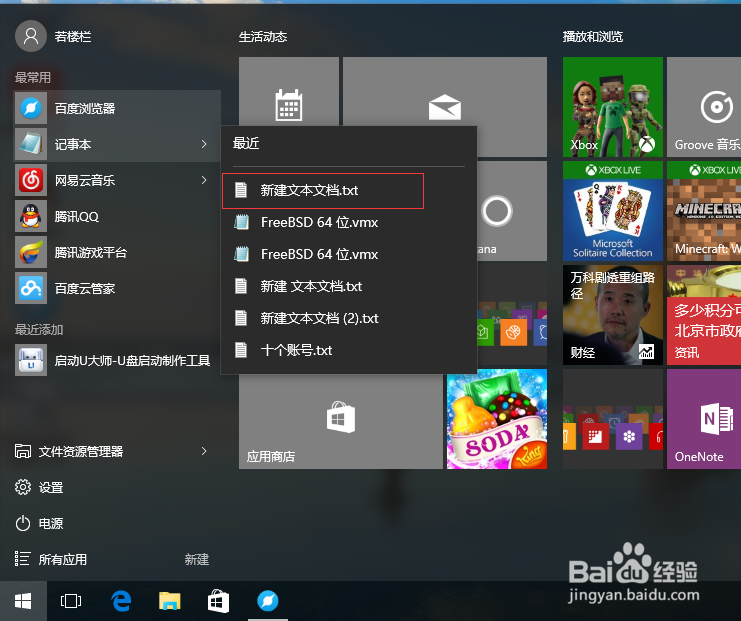Open 百度云管家 app

[117, 288]
